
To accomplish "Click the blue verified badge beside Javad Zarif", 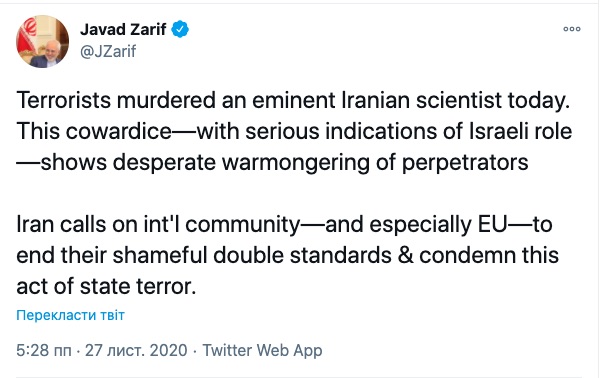I will pyautogui.click(x=180, y=29).
